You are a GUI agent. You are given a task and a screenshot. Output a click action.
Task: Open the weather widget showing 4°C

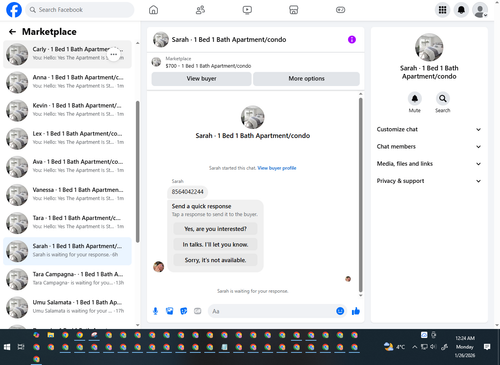[x=394, y=347]
